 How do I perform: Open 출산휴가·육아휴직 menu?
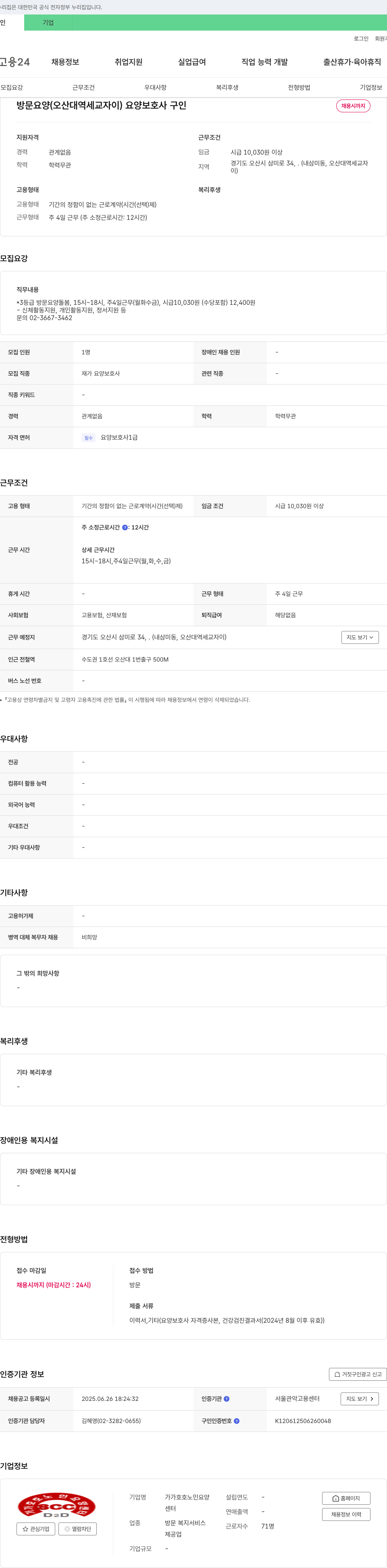coord(352,62)
